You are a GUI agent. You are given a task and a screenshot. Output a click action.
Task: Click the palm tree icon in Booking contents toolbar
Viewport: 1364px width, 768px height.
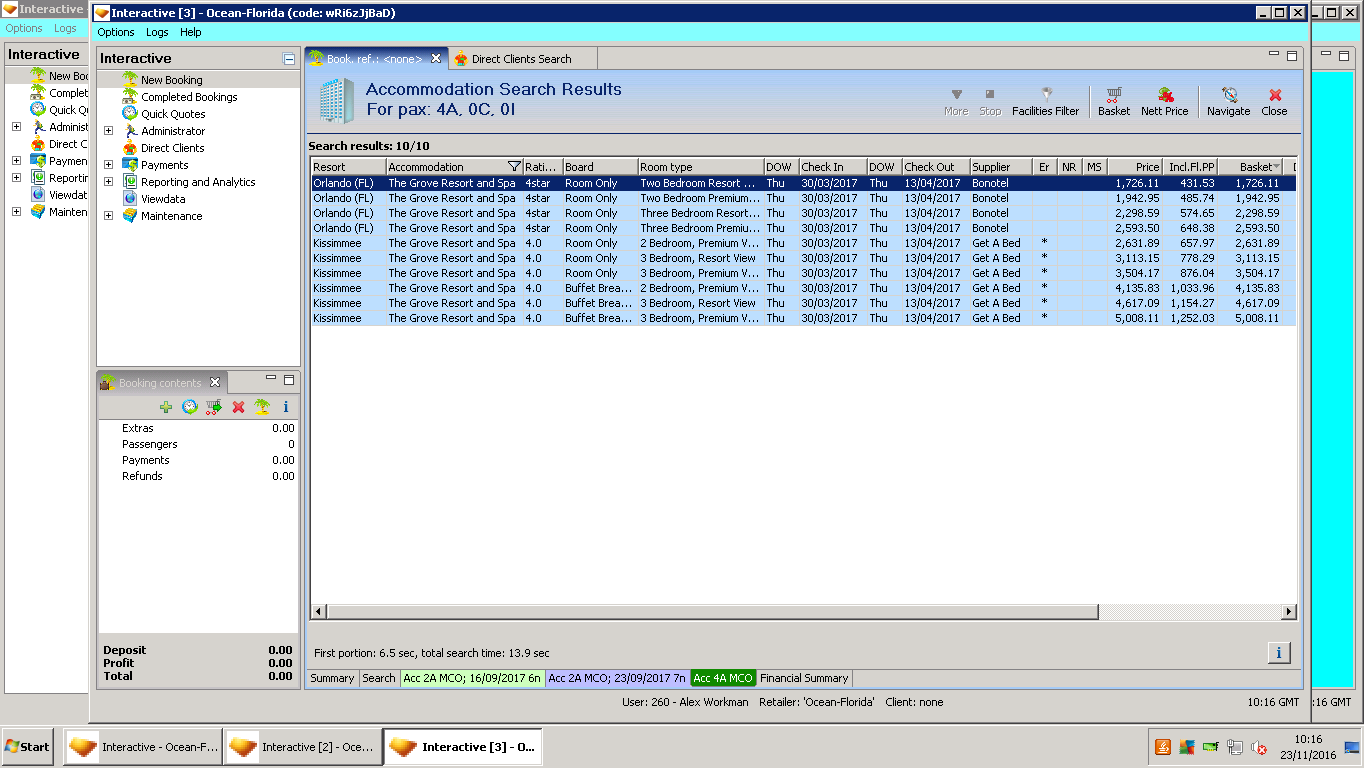click(262, 407)
